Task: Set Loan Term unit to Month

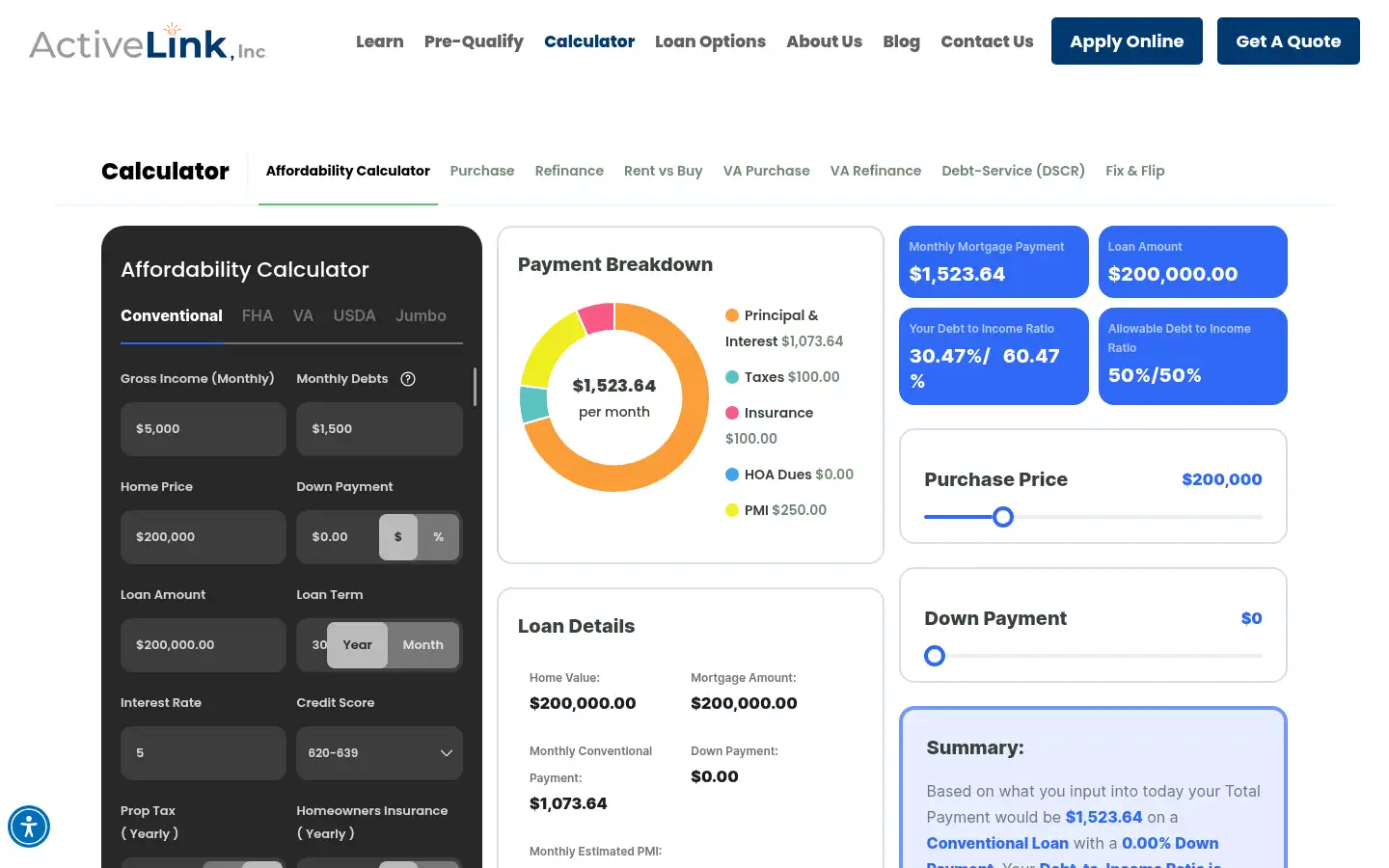Action: tap(423, 645)
